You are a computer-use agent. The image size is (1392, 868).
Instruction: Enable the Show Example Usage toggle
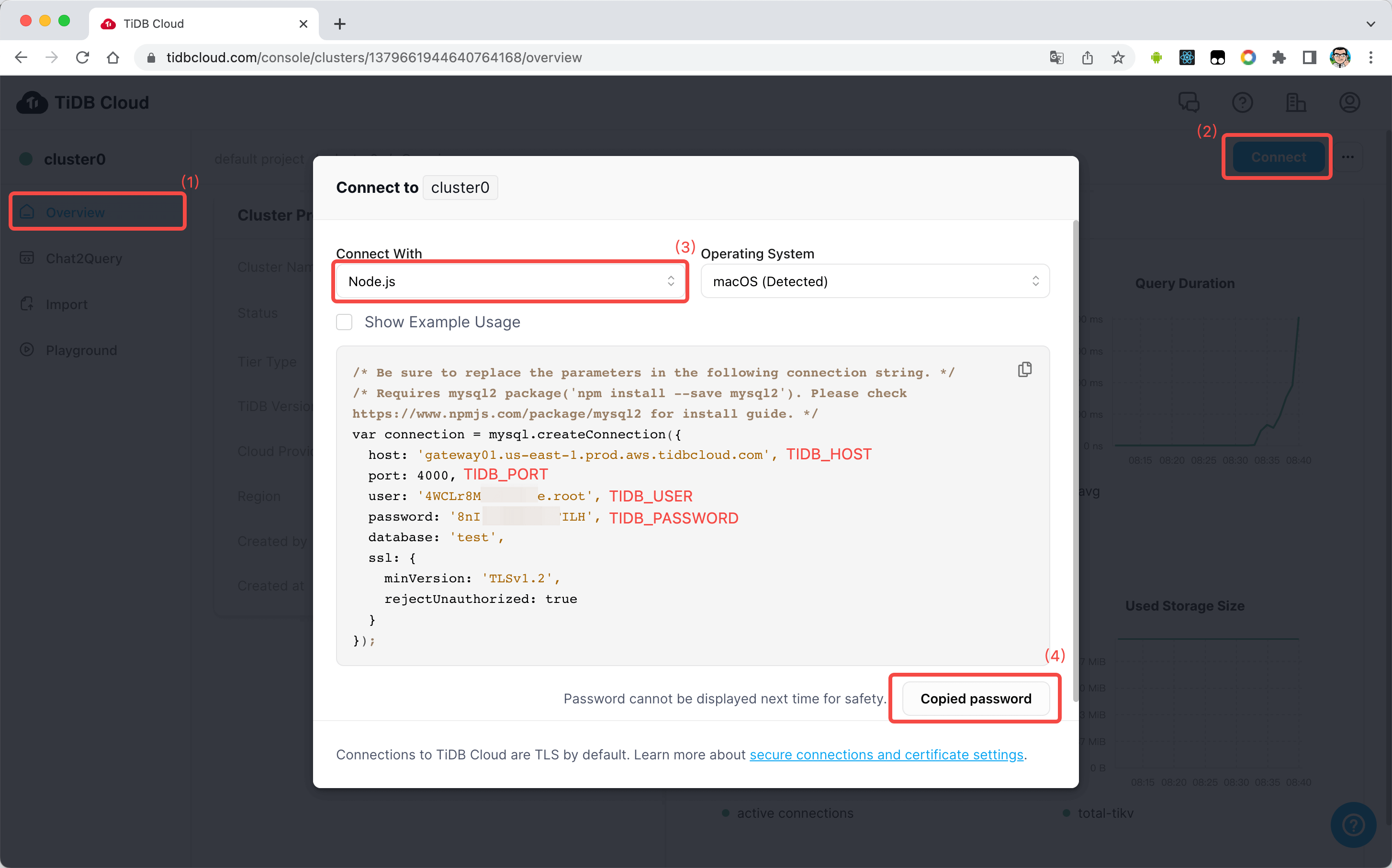pos(344,322)
